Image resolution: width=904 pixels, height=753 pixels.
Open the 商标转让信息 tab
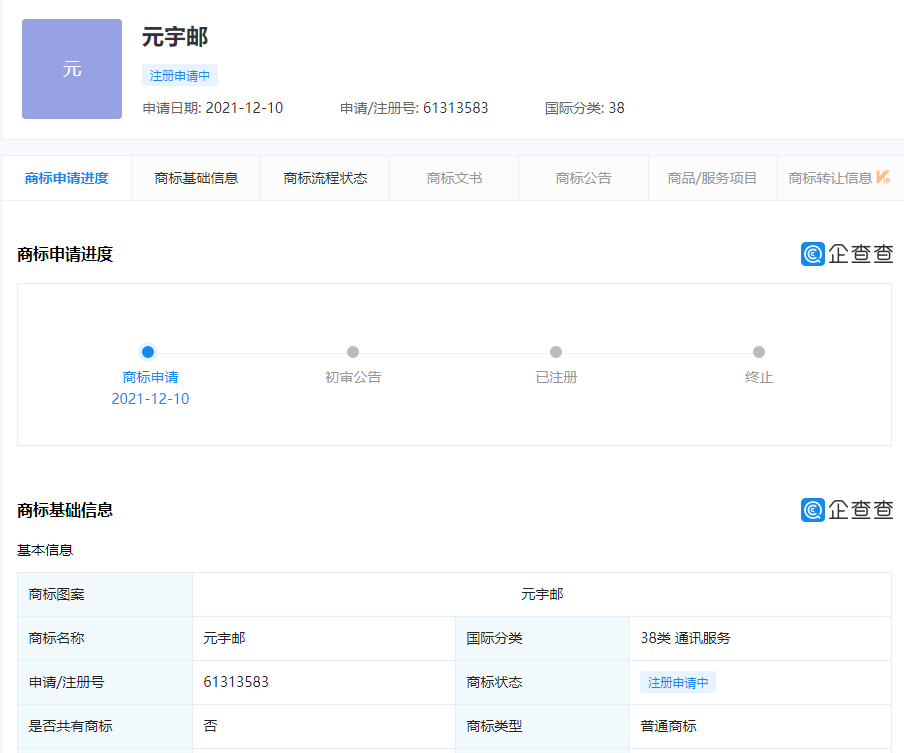830,178
